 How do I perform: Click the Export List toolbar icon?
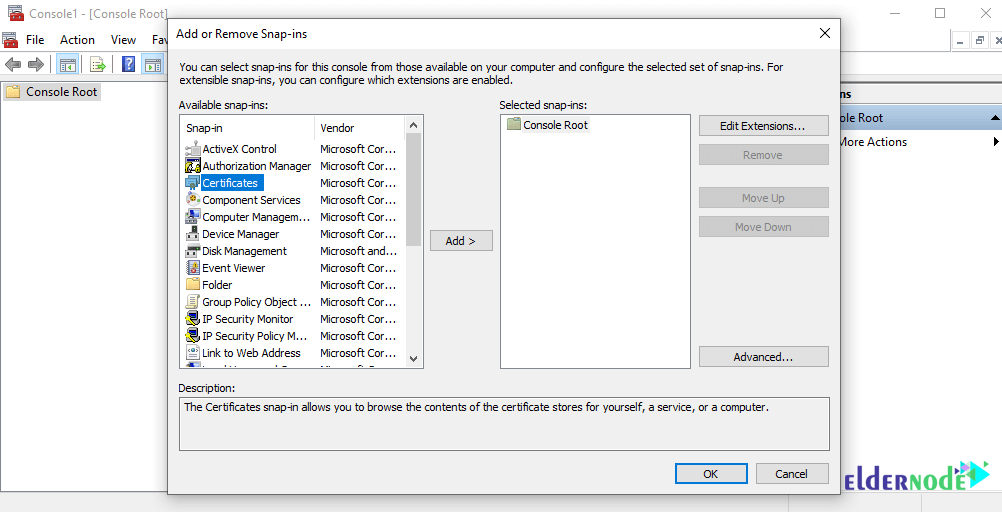[98, 64]
